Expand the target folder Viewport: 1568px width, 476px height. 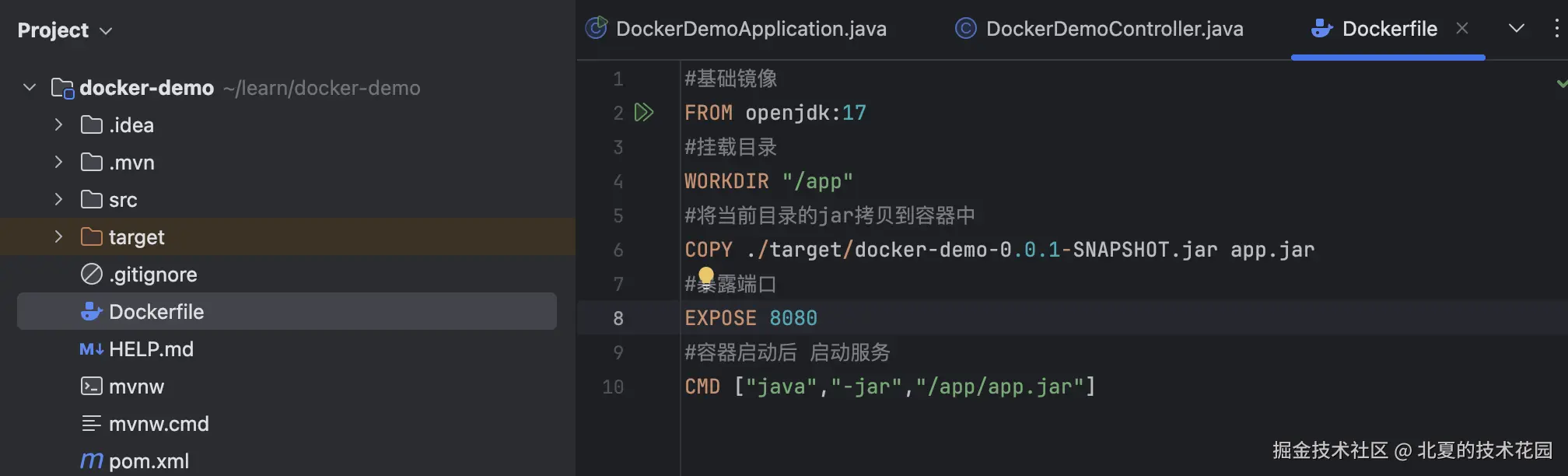[58, 237]
